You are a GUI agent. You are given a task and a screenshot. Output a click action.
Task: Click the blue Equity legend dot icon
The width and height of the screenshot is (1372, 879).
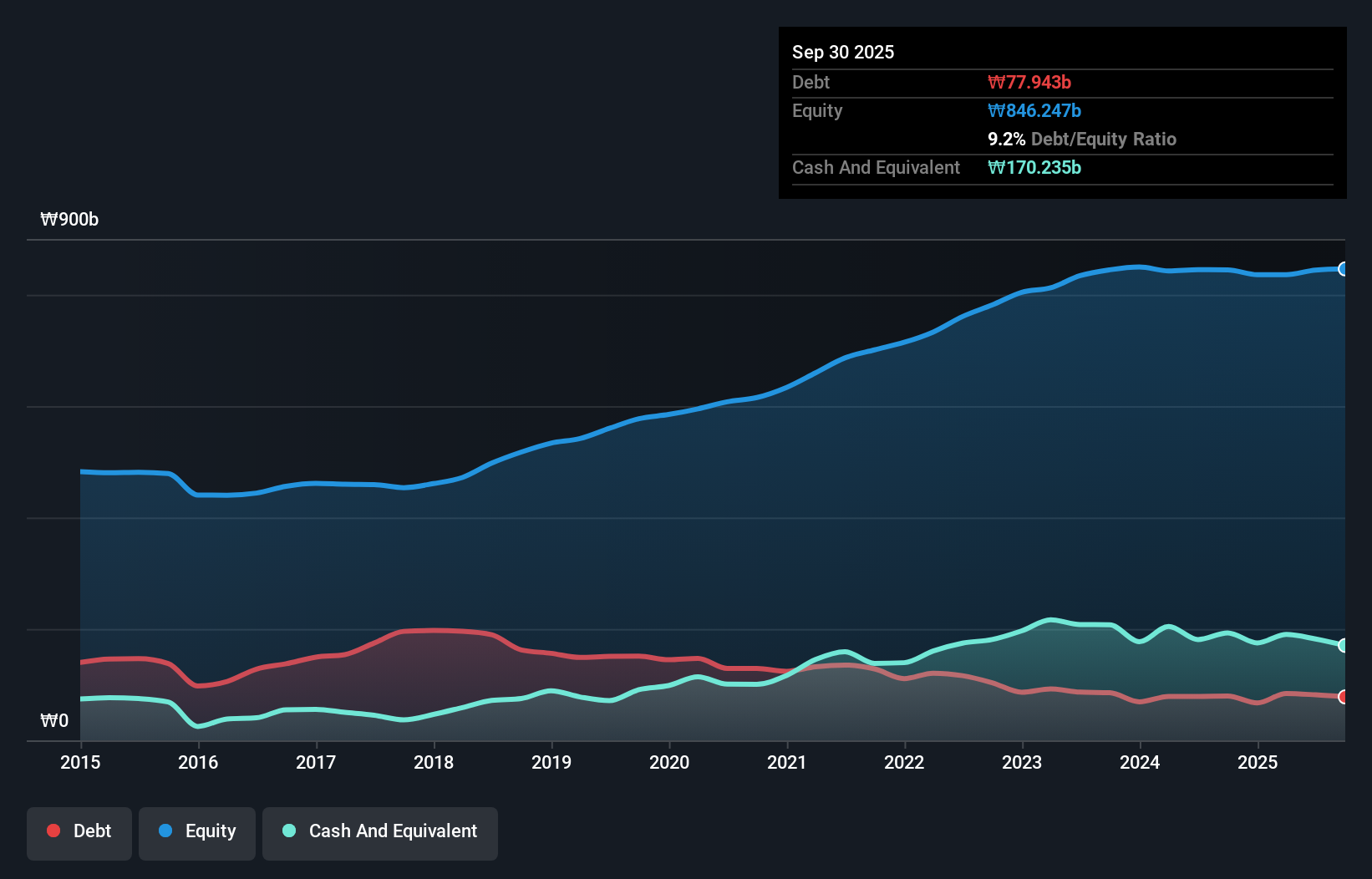[x=166, y=831]
